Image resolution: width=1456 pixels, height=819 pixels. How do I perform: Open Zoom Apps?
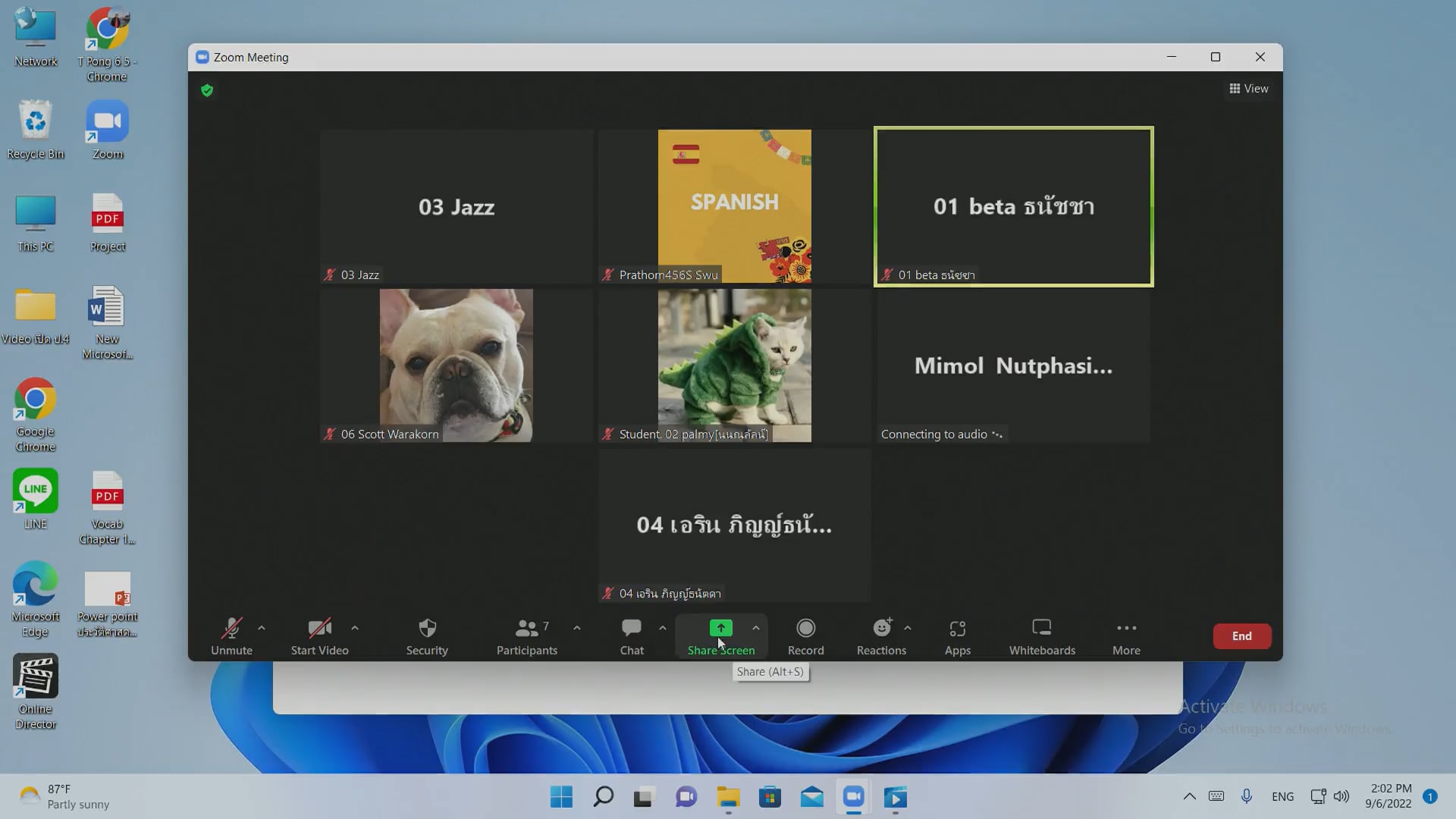pos(958,636)
